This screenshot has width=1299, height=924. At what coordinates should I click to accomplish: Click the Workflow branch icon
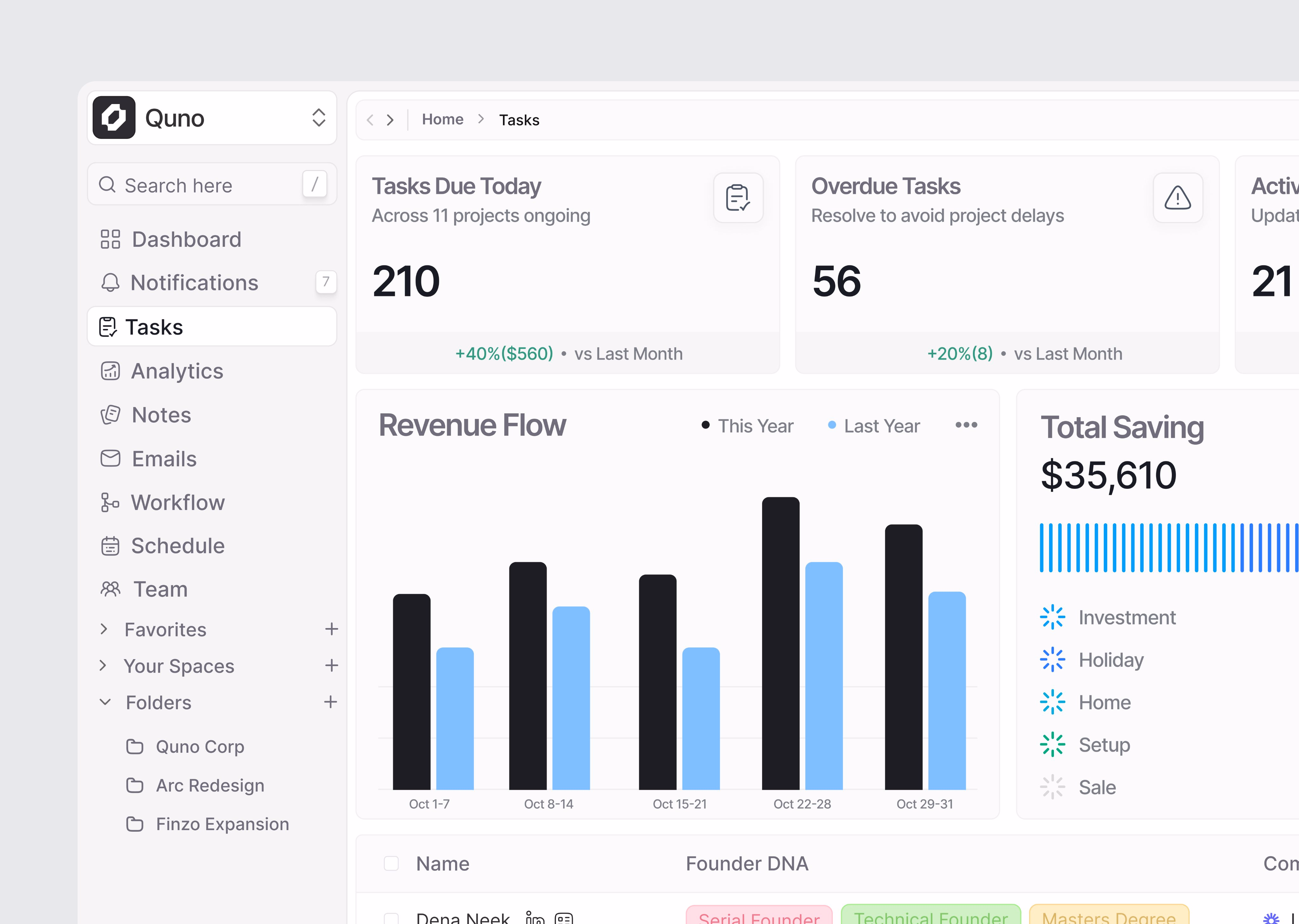(x=110, y=502)
